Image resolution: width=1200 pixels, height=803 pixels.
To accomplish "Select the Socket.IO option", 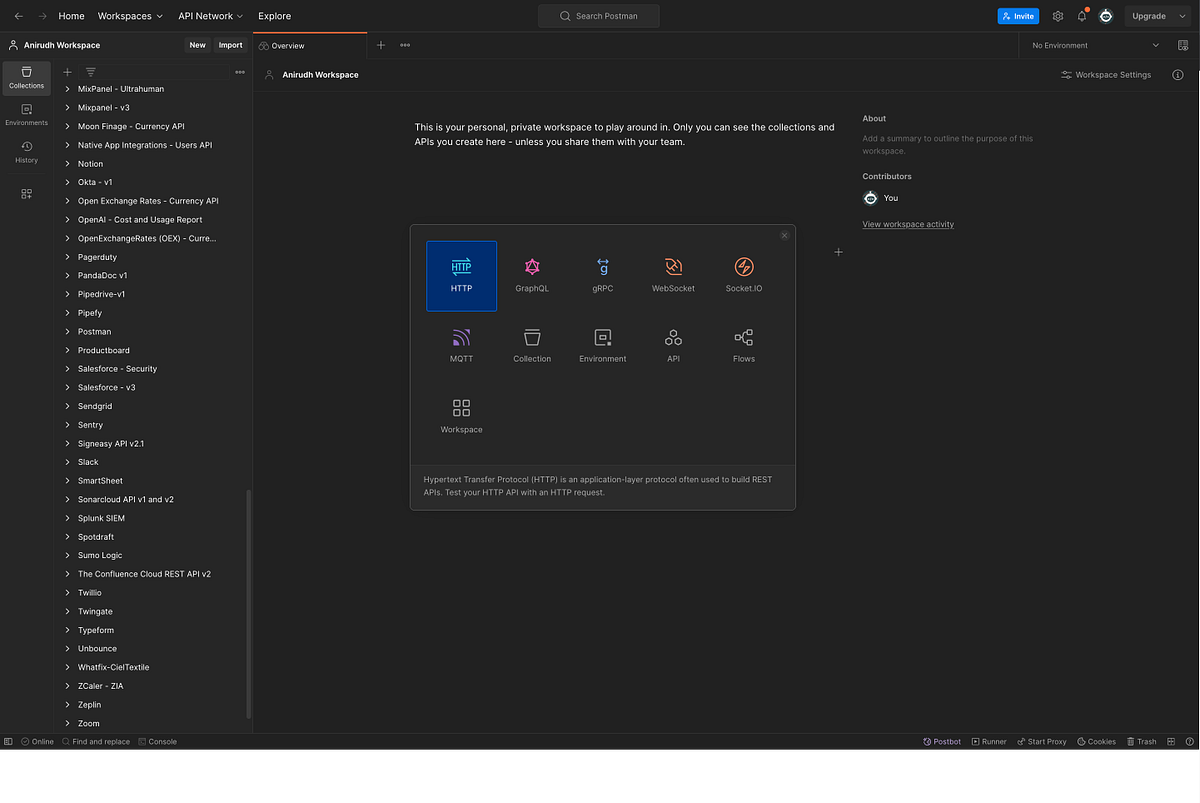I will pos(743,275).
